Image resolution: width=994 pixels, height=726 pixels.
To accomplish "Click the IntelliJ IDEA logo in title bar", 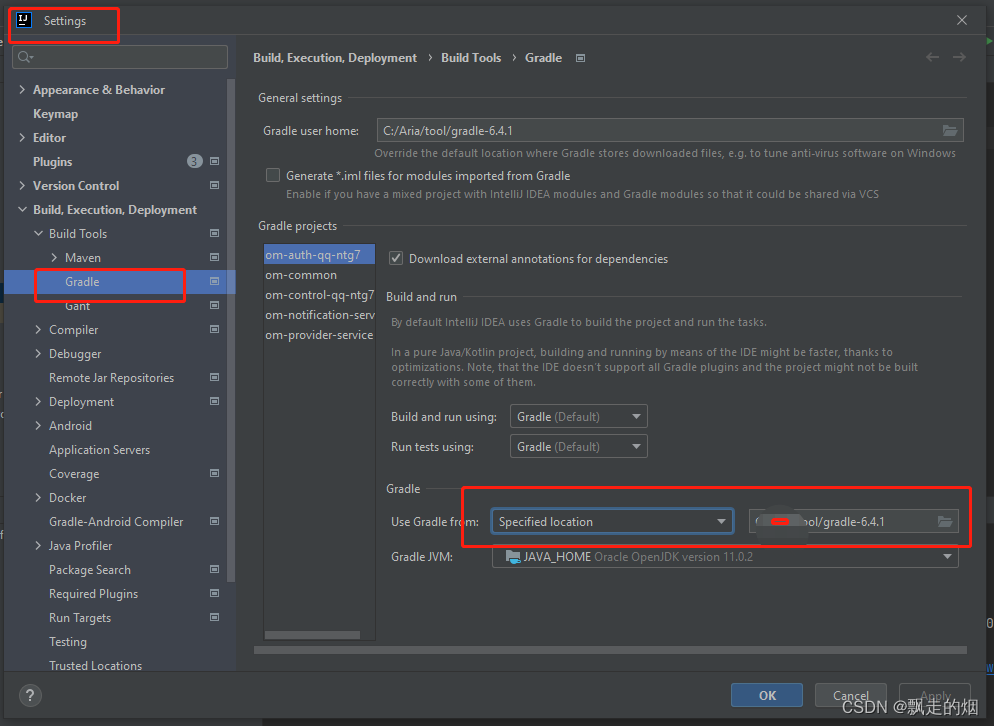I will coord(22,19).
